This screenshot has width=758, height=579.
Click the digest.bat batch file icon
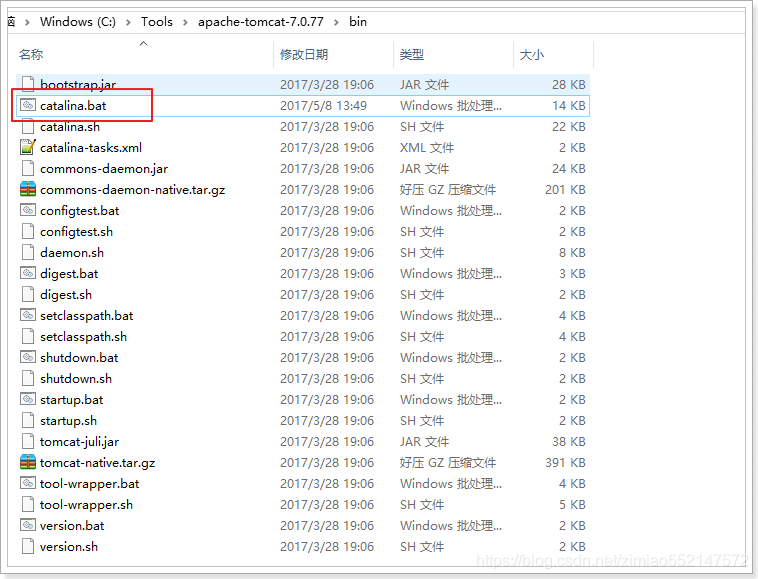[x=28, y=273]
